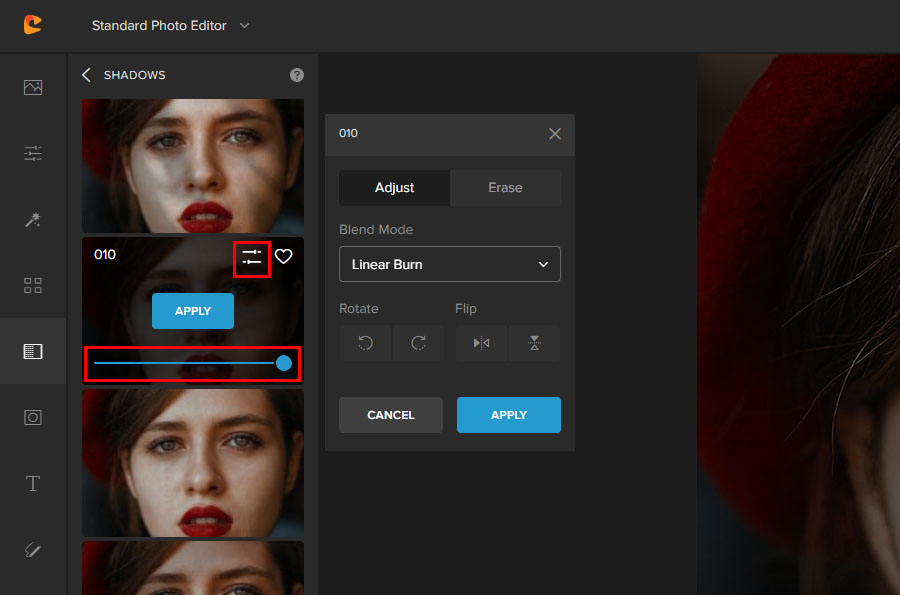Open the Edit adjustments panel
This screenshot has width=900, height=595.
click(33, 153)
